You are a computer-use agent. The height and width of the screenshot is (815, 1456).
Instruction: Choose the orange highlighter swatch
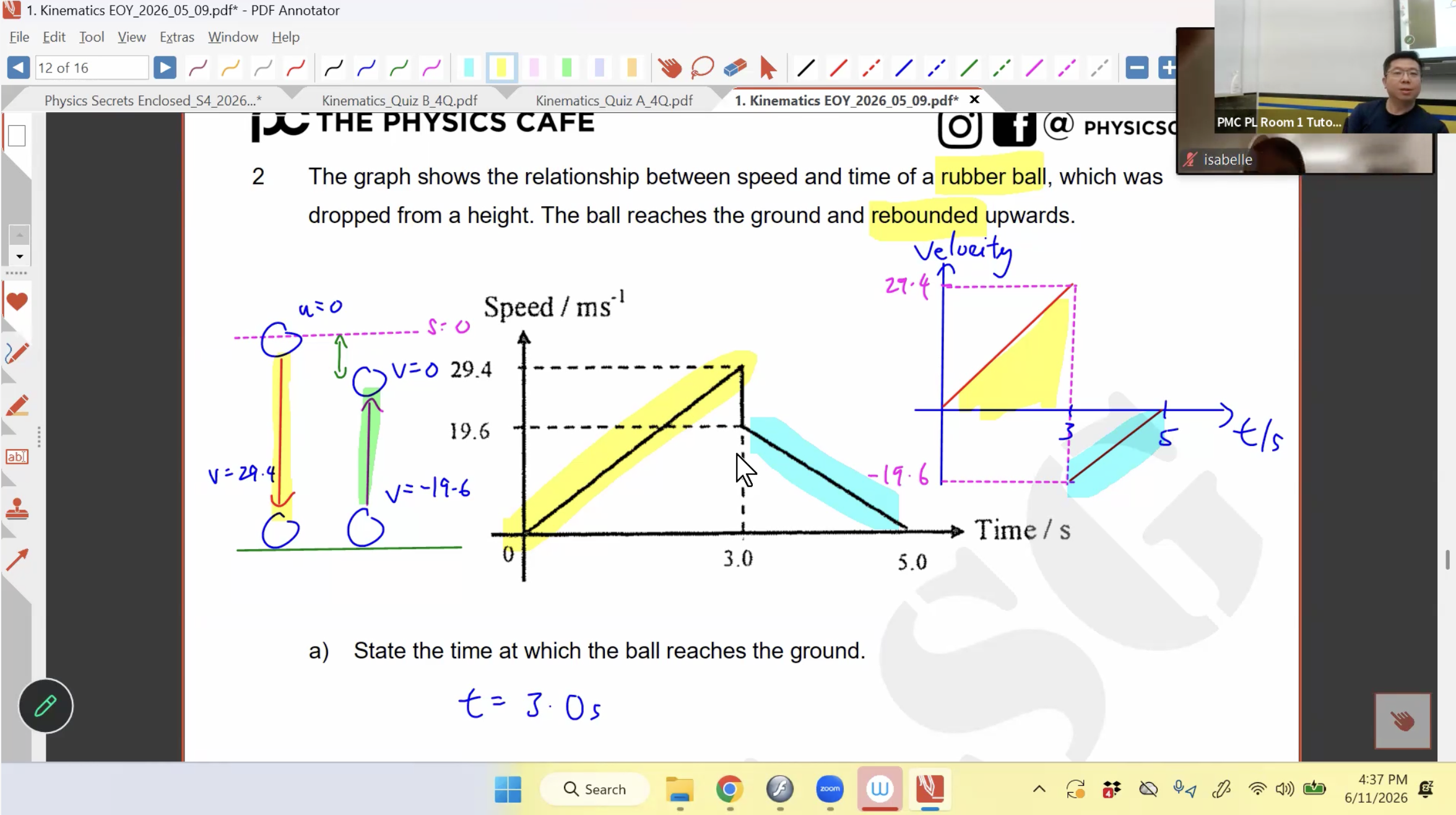pos(632,68)
